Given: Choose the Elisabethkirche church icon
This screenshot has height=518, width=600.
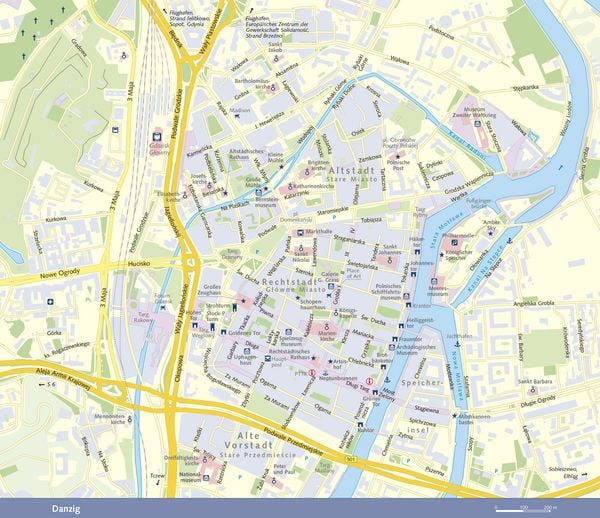Looking at the screenshot, I should [185, 195].
